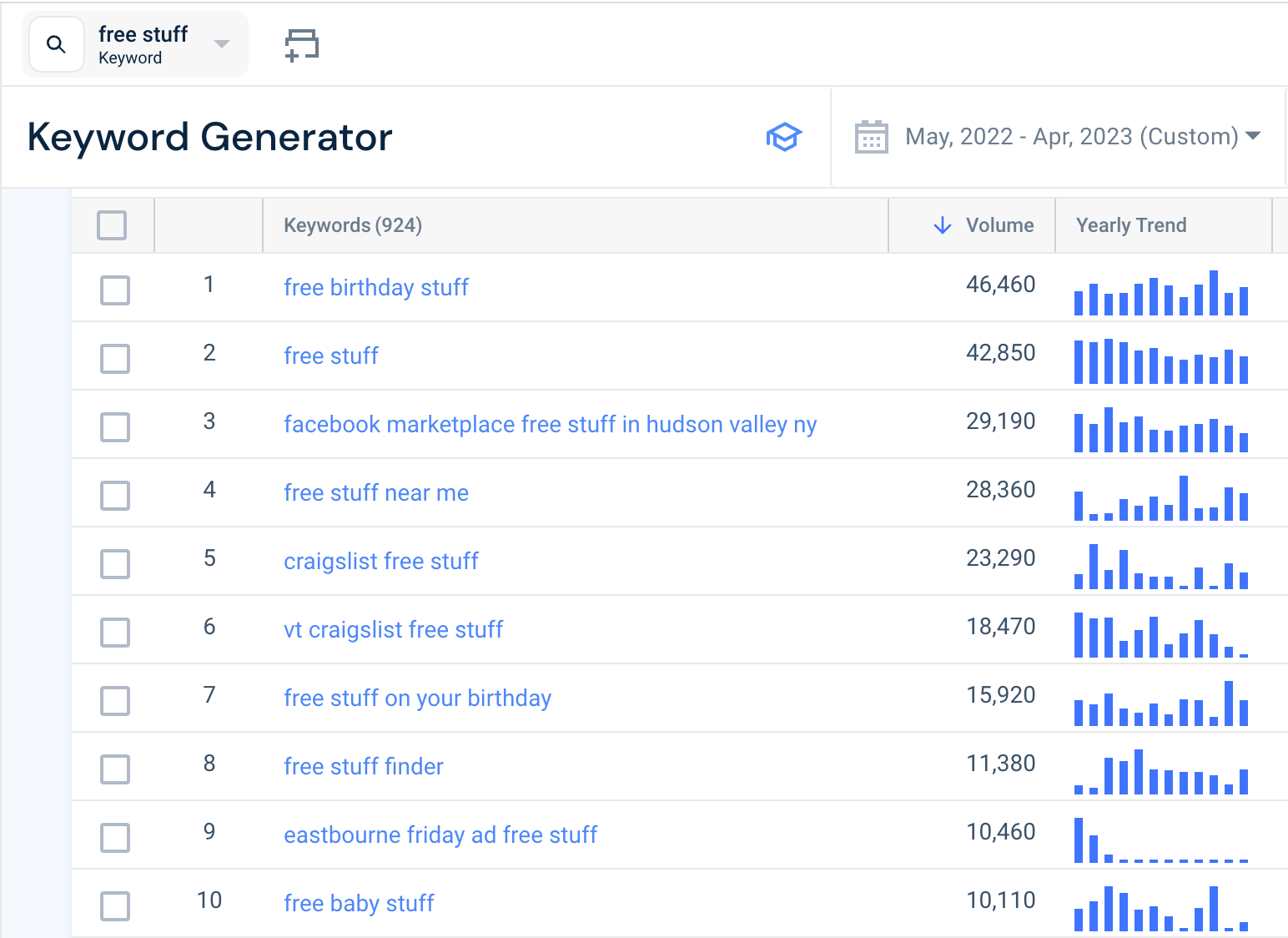Click the add-to-keyword-list icon beside search box

pyautogui.click(x=300, y=44)
